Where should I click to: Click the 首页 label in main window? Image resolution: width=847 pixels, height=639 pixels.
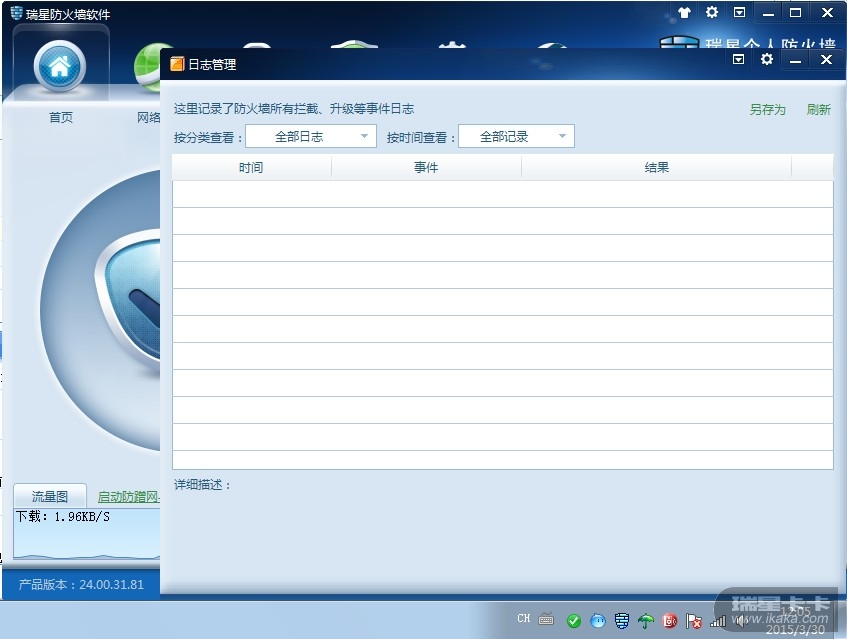pyautogui.click(x=60, y=117)
